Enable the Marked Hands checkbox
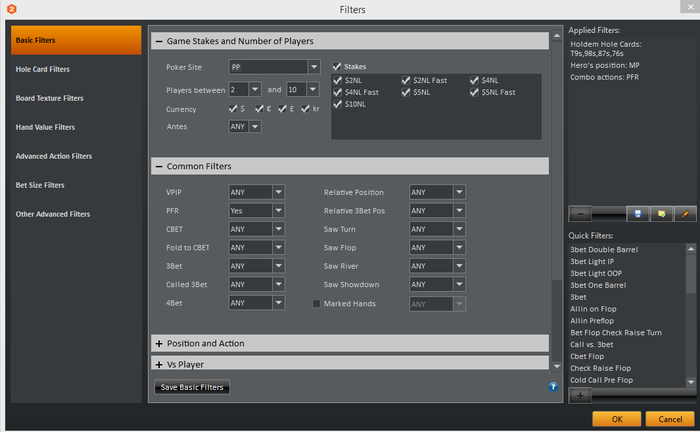This screenshot has height=432, width=700. (x=317, y=303)
